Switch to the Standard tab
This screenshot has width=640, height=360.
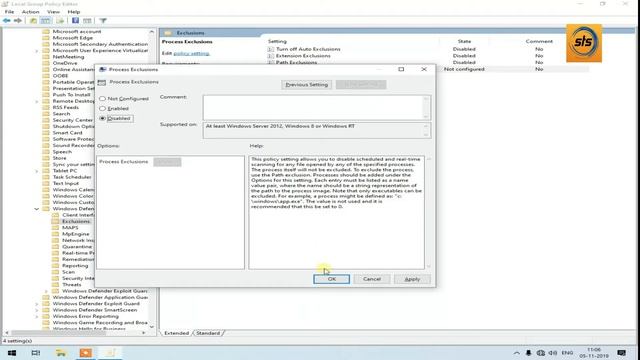click(208, 333)
